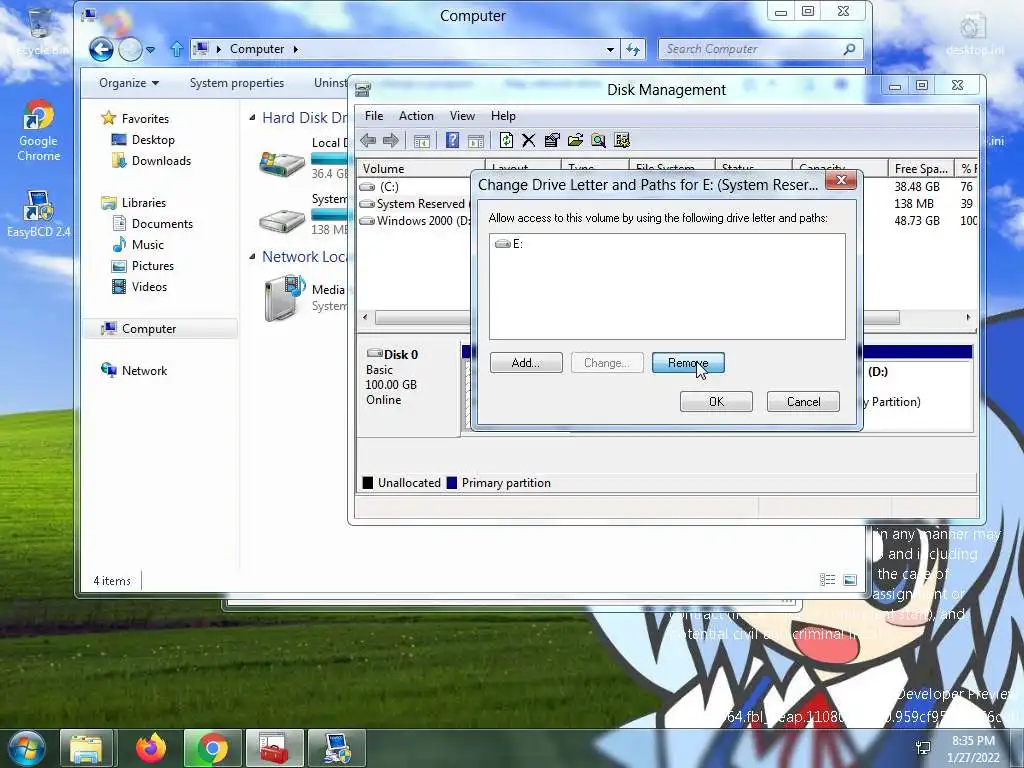Click the Free Space column header
This screenshot has height=768, width=1024.
coord(921,168)
